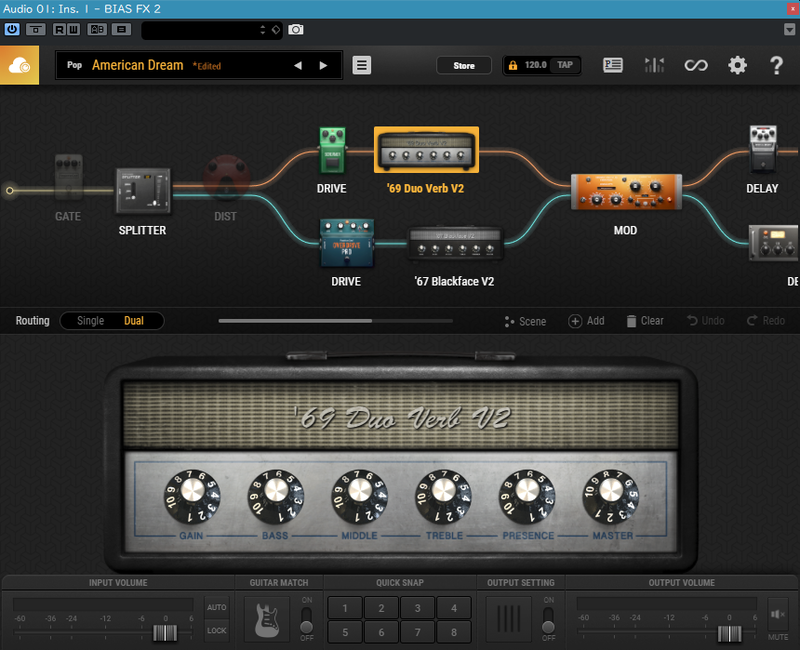Open settings with the gear icon
800x650 pixels.
pyautogui.click(x=737, y=65)
